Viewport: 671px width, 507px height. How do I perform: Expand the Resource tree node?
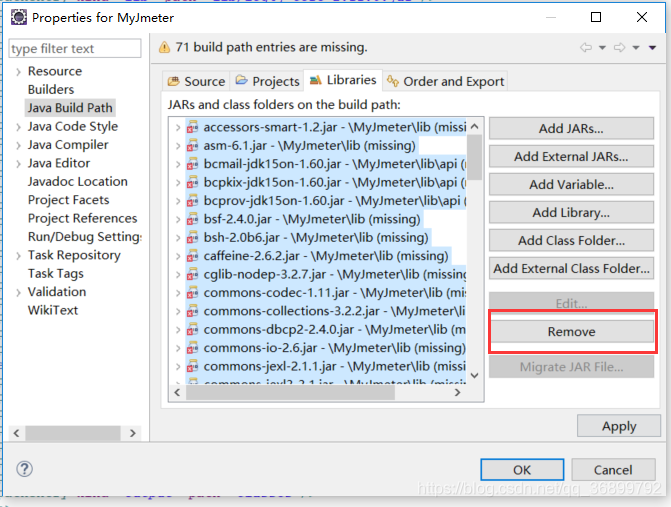18,72
